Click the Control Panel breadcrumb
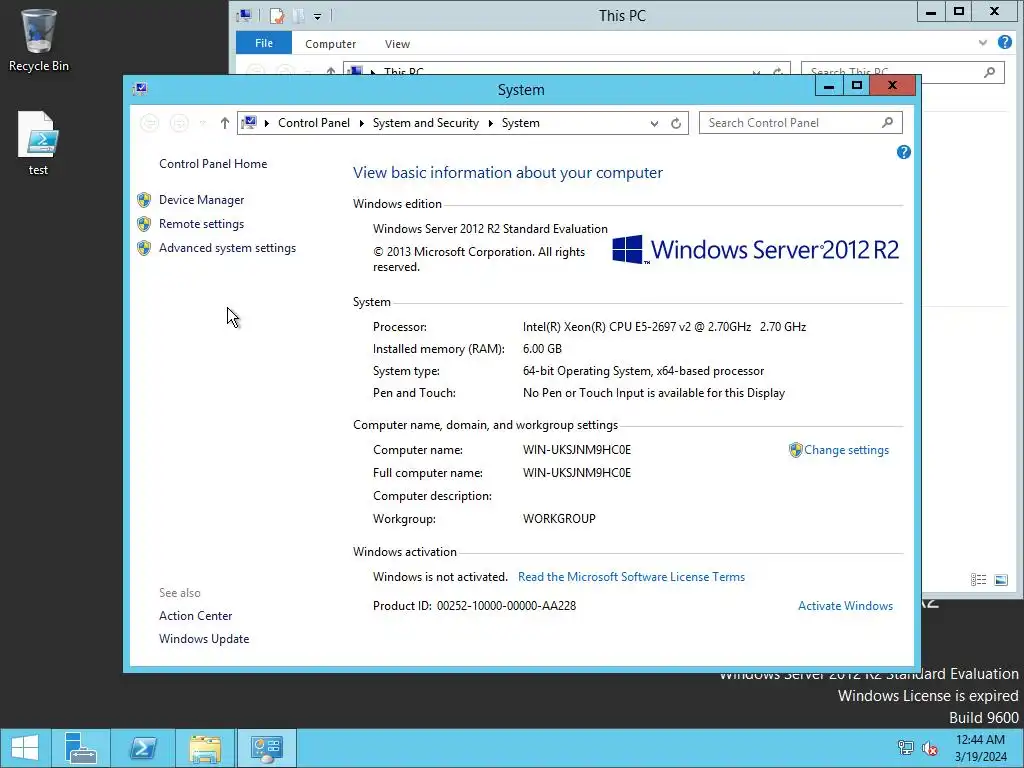Viewport: 1024px width, 768px height. tap(313, 123)
